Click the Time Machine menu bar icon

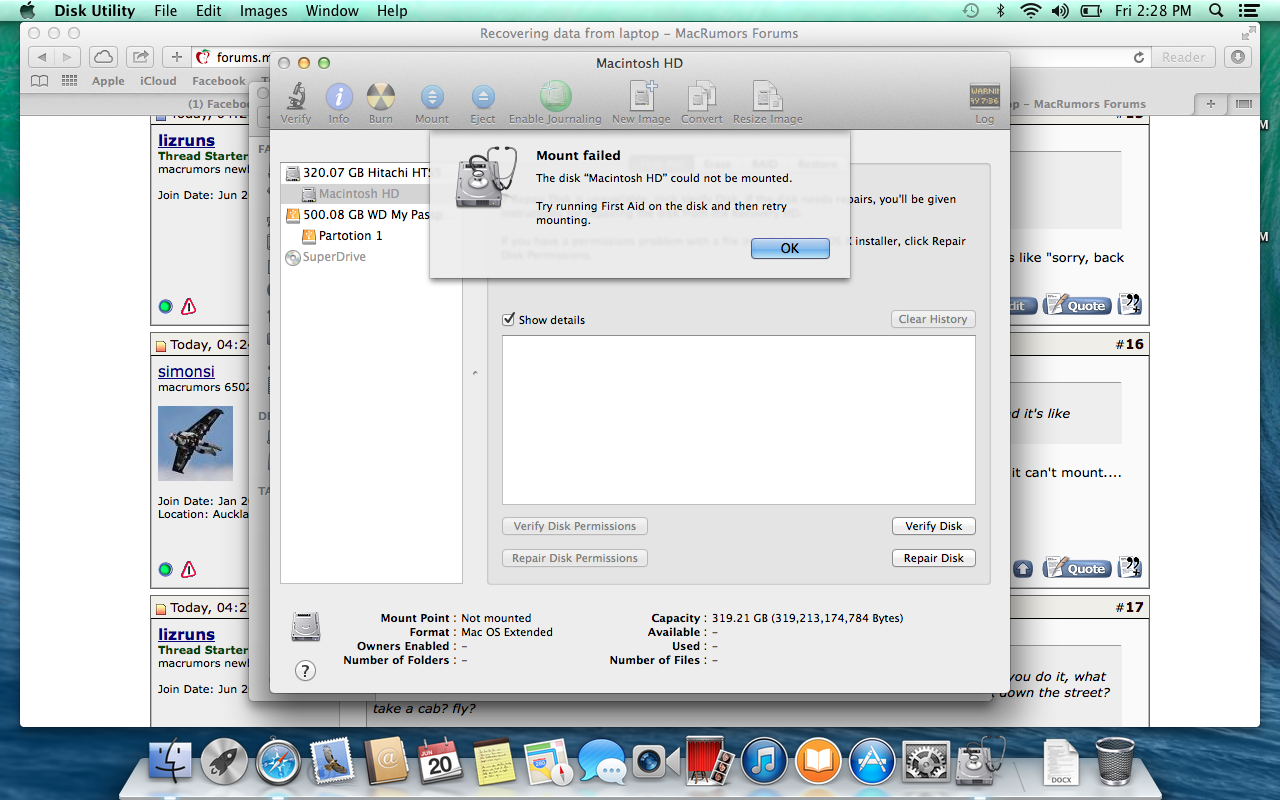pos(970,11)
